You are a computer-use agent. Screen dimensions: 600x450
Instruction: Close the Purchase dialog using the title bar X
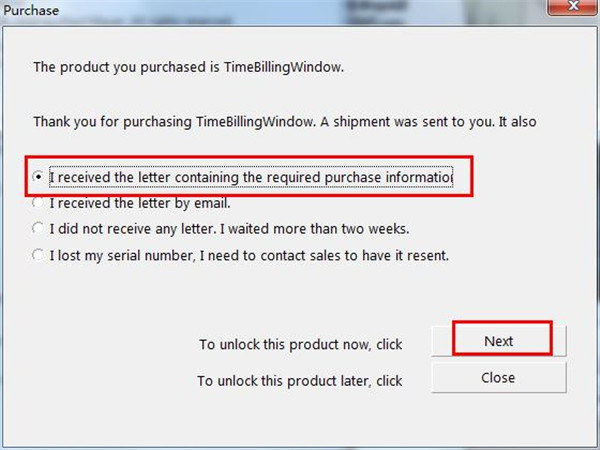click(x=573, y=10)
